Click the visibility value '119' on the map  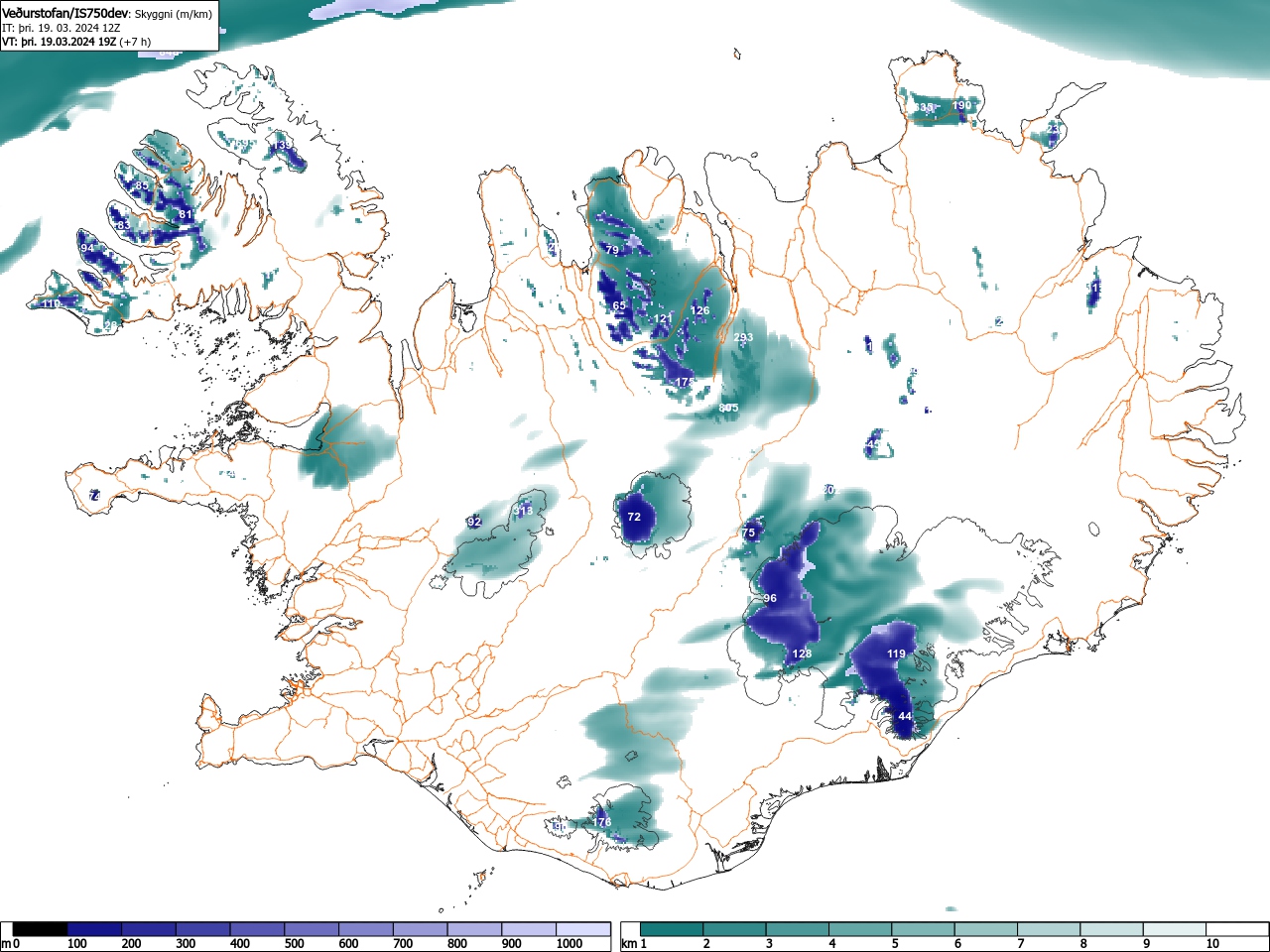(896, 654)
